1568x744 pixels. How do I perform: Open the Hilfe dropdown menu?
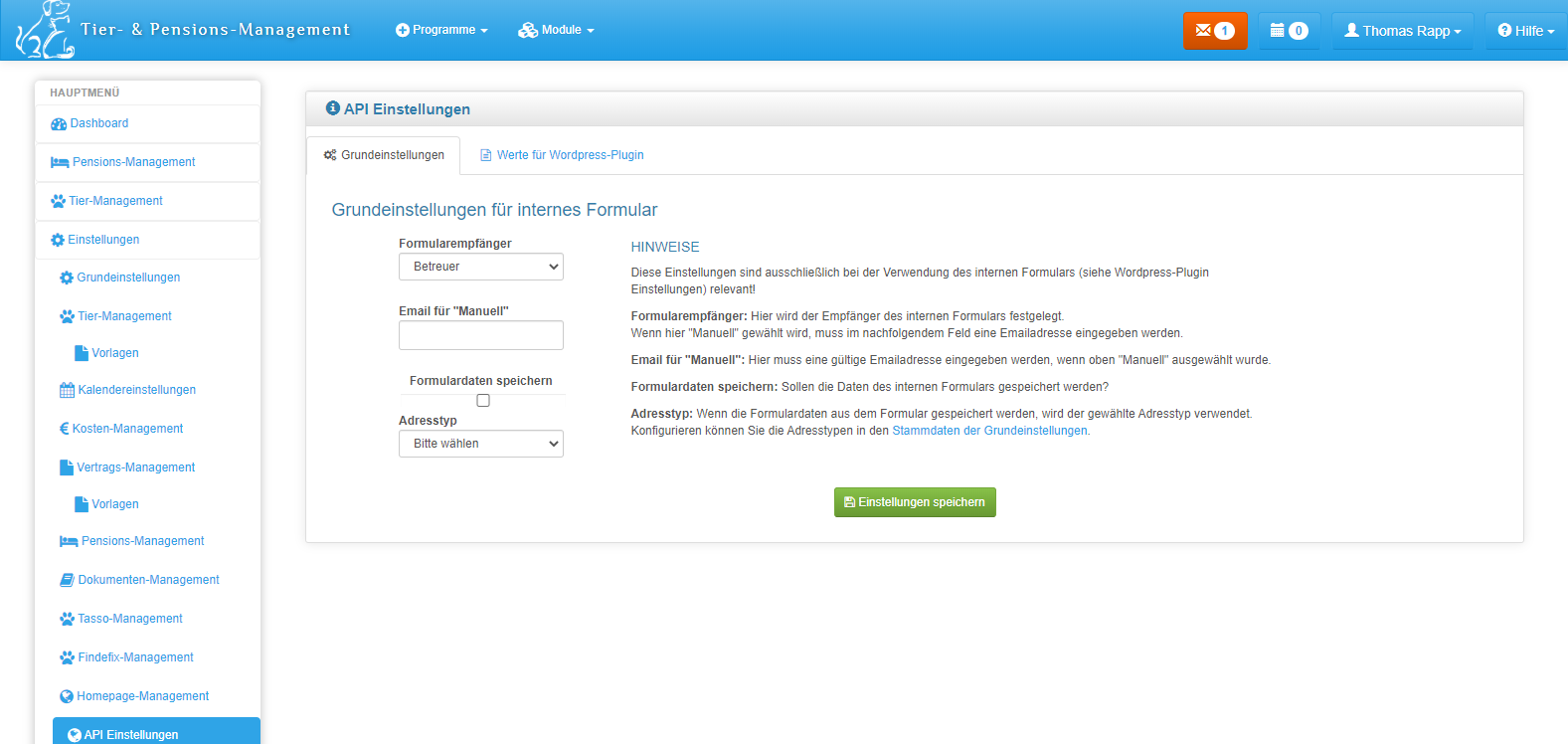tap(1526, 31)
